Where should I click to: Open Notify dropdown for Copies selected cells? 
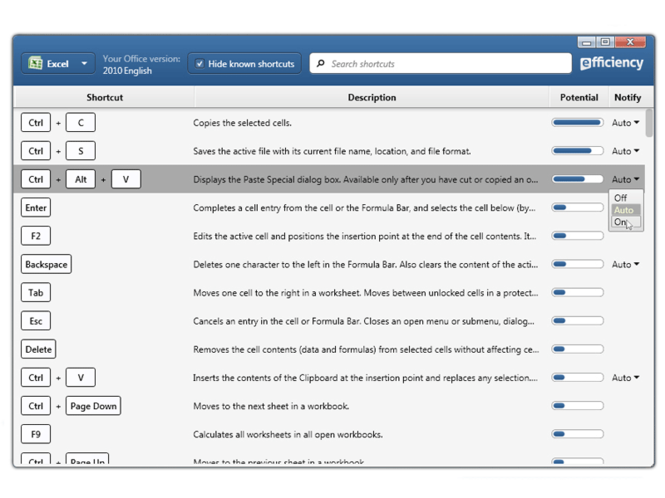coord(625,123)
